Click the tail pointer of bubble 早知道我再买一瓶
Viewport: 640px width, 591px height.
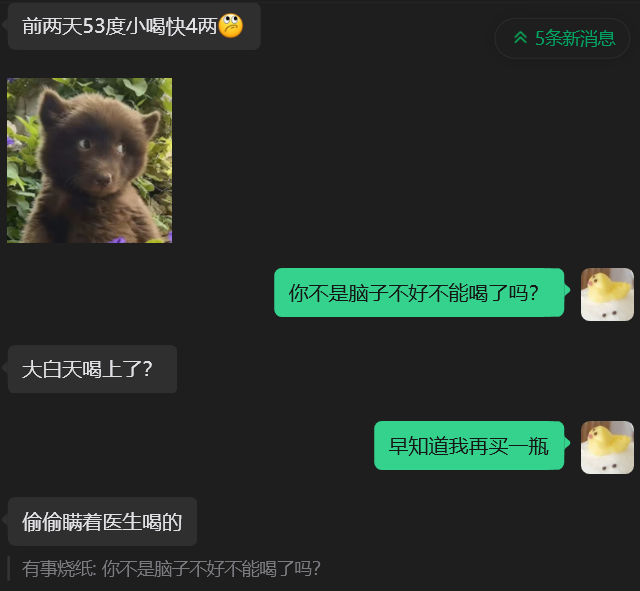pos(567,442)
